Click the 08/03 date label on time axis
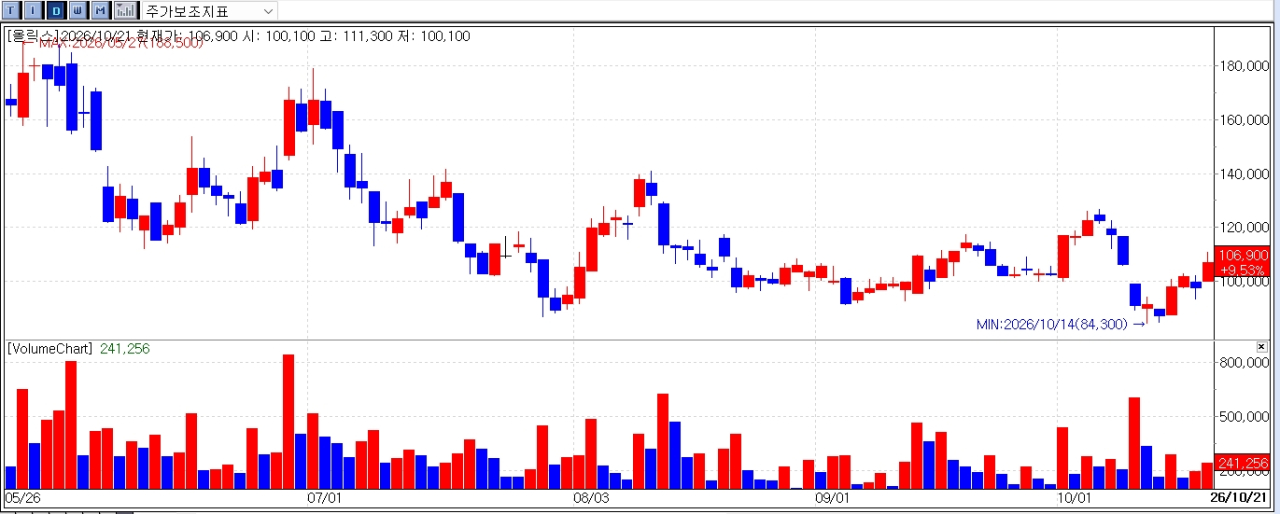 tap(590, 497)
